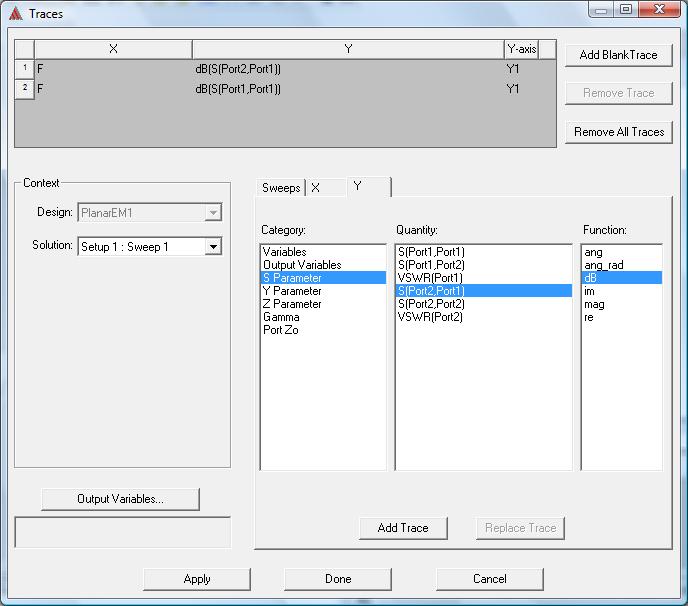Minimize the Traces window
Screen dimensions: 688x606
[x=601, y=10]
